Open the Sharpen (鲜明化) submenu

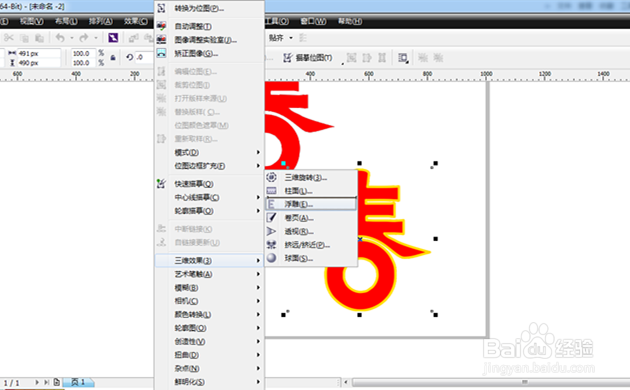(209, 382)
